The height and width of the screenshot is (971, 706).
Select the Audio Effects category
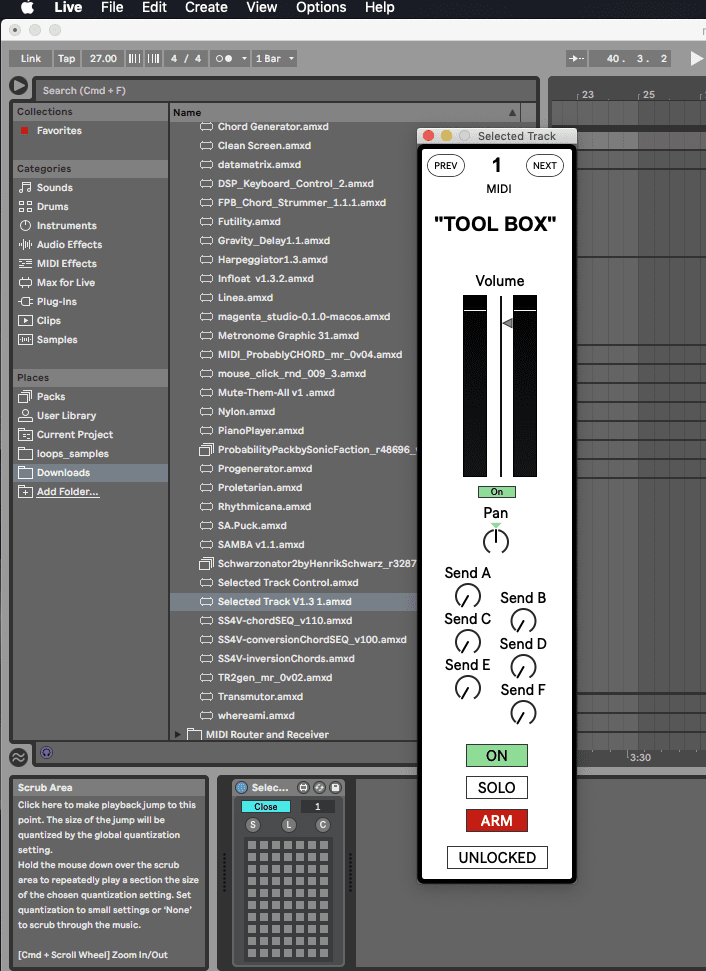(69, 245)
